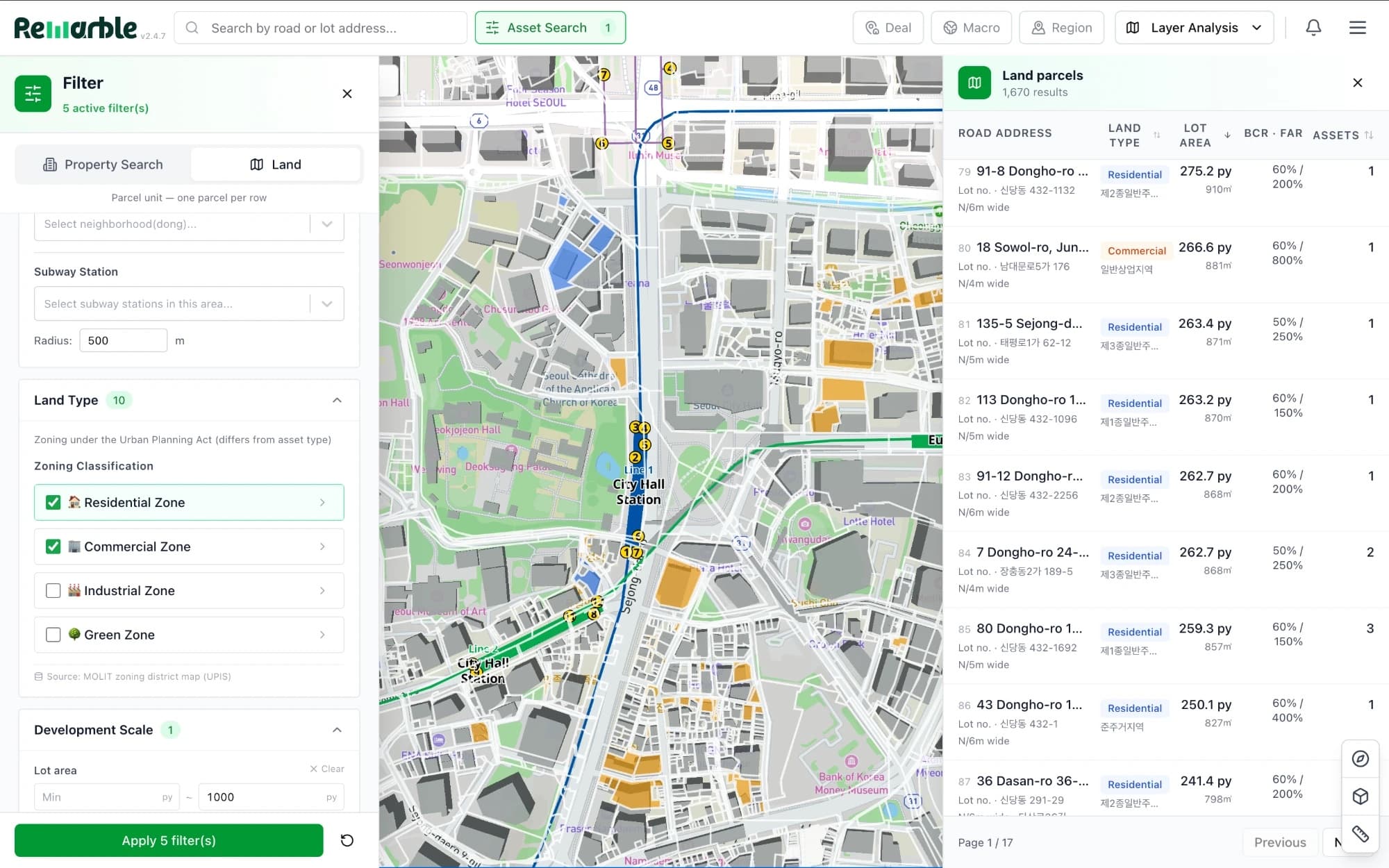This screenshot has height=868, width=1389.
Task: Expand Residential Zone sub-options chevron
Action: point(322,502)
